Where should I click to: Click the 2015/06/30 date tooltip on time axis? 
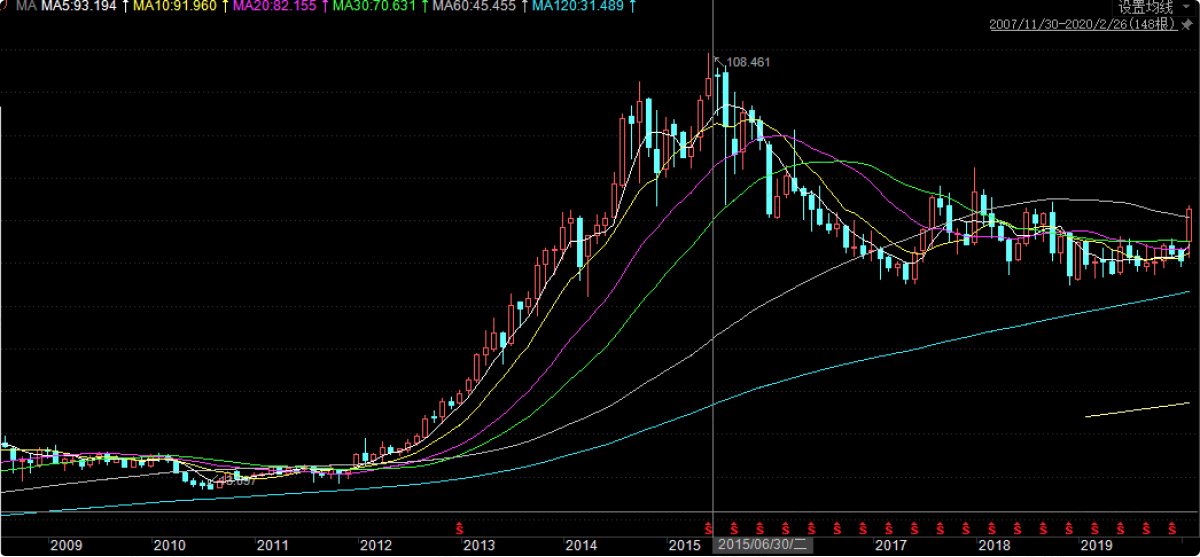(765, 546)
